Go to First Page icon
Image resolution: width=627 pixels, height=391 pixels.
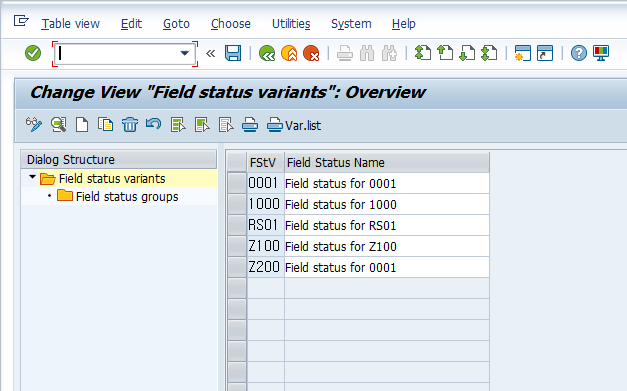pyautogui.click(x=423, y=53)
